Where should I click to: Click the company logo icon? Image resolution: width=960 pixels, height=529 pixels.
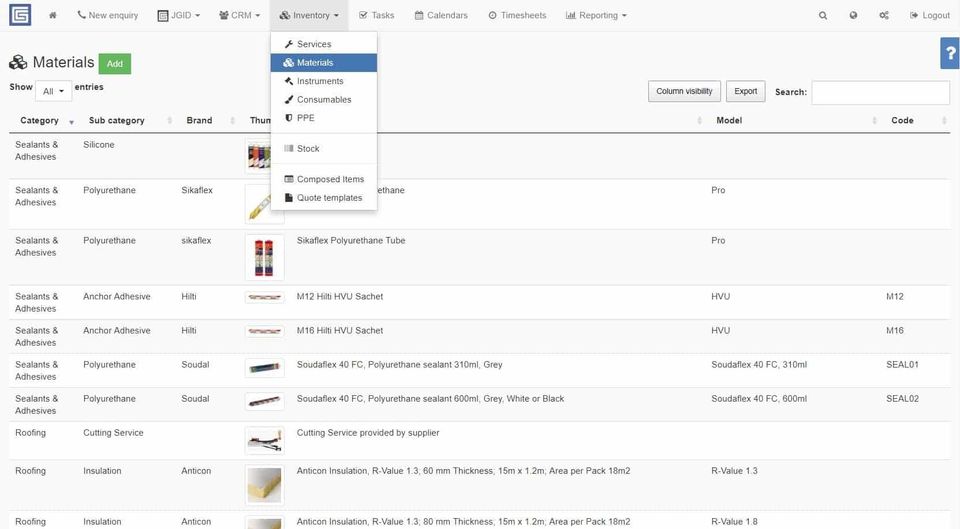pos(20,15)
